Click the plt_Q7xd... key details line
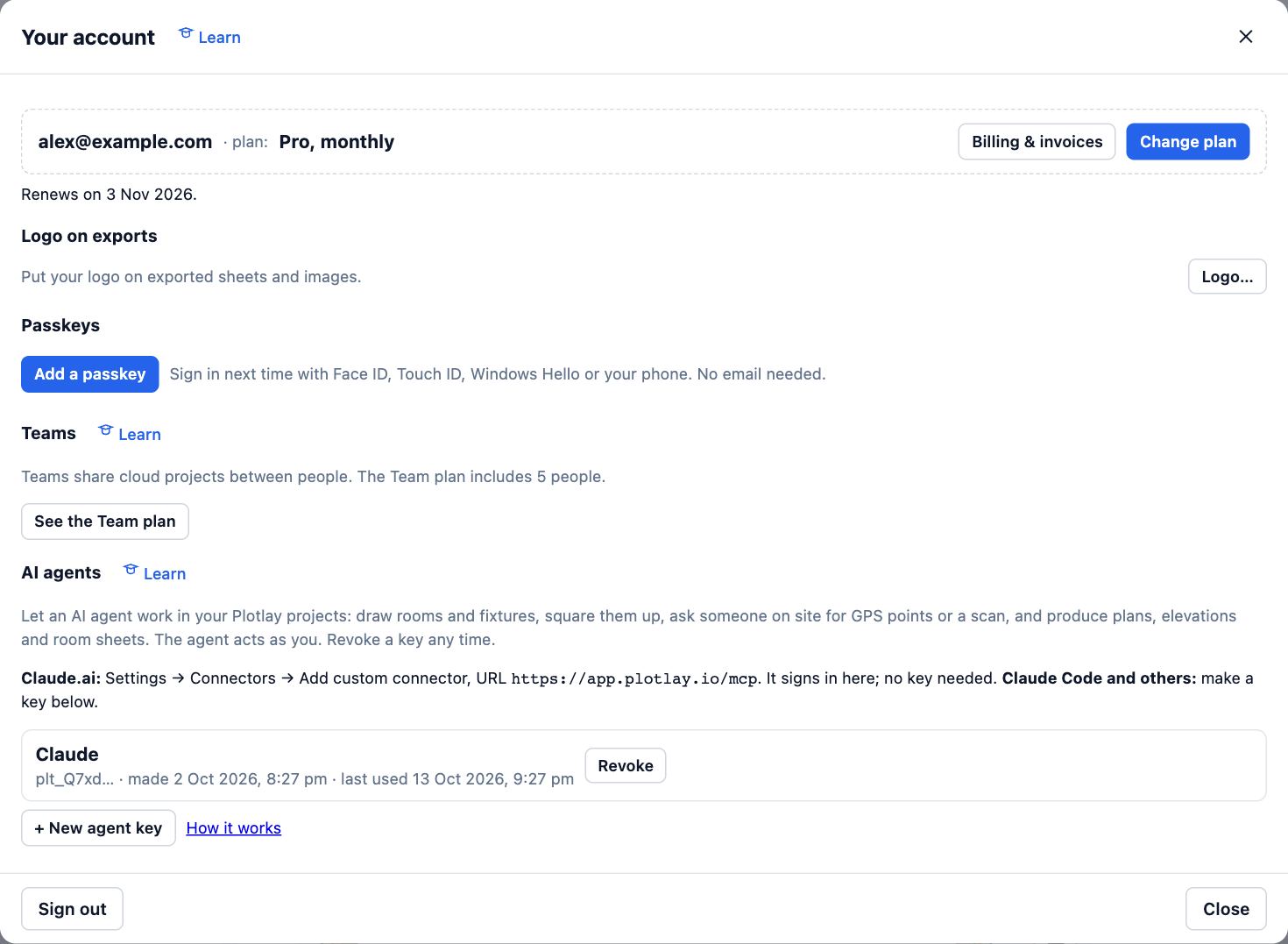 coord(305,779)
